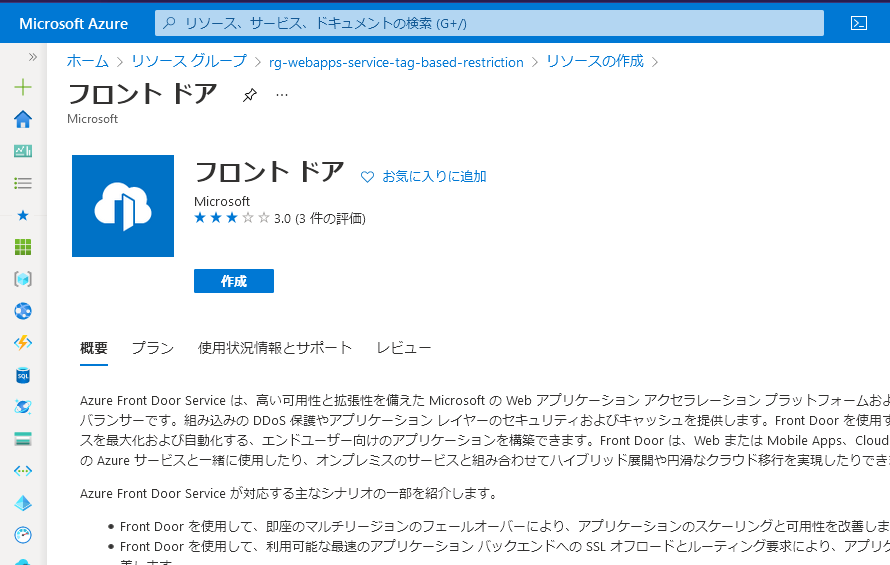Open All resources green grid icon
Viewport: 890px width, 565px height.
click(23, 247)
